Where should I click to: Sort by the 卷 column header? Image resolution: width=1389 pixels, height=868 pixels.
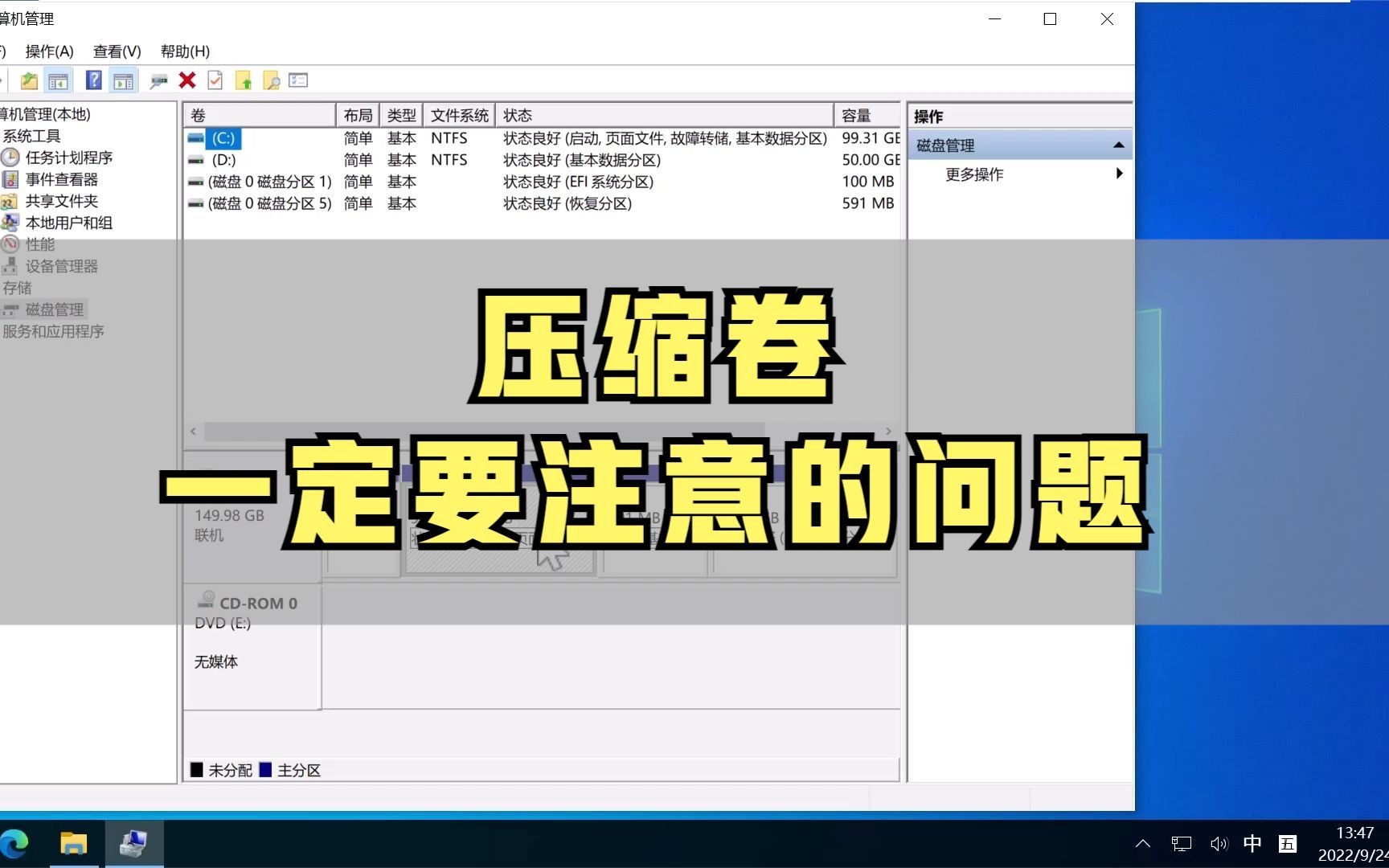point(259,116)
